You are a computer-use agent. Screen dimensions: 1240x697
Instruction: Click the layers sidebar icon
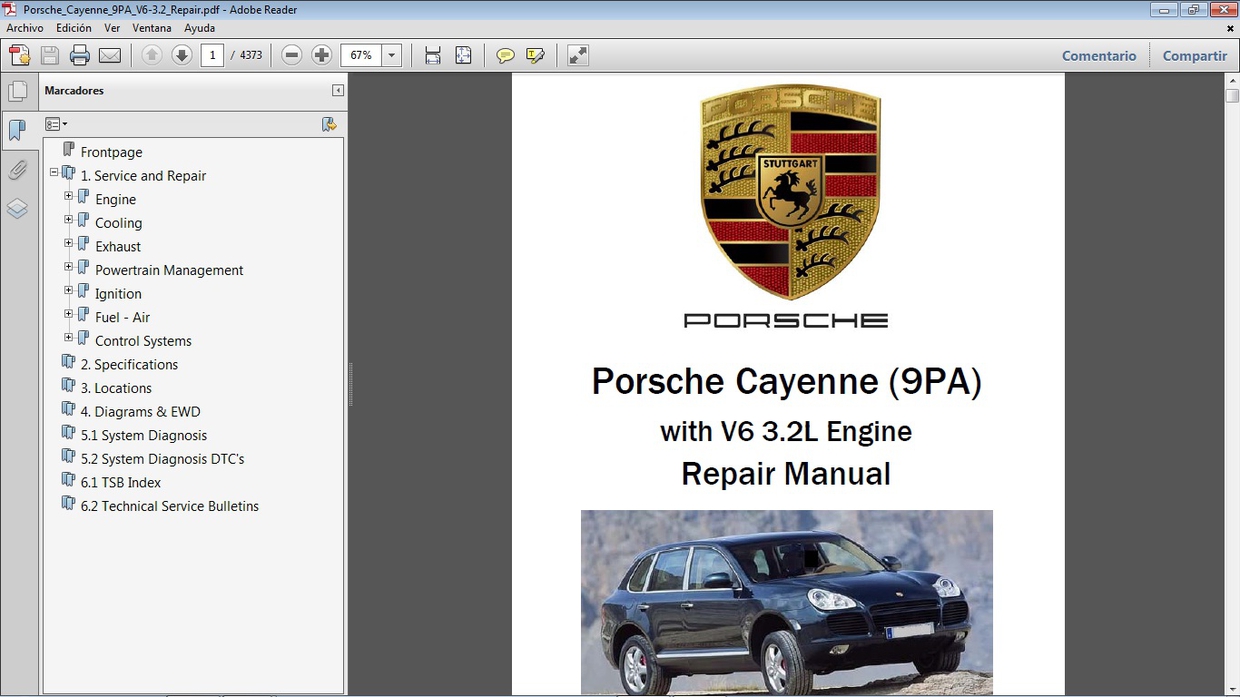coord(19,208)
